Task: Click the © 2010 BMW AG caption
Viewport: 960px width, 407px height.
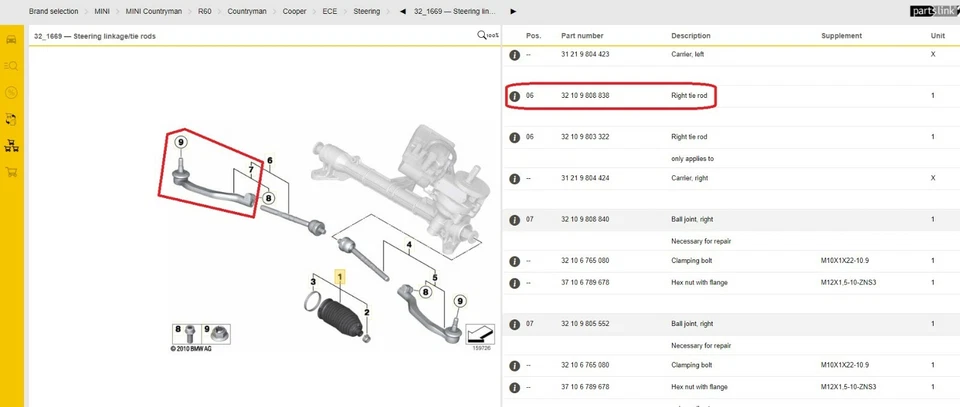Action: (191, 349)
